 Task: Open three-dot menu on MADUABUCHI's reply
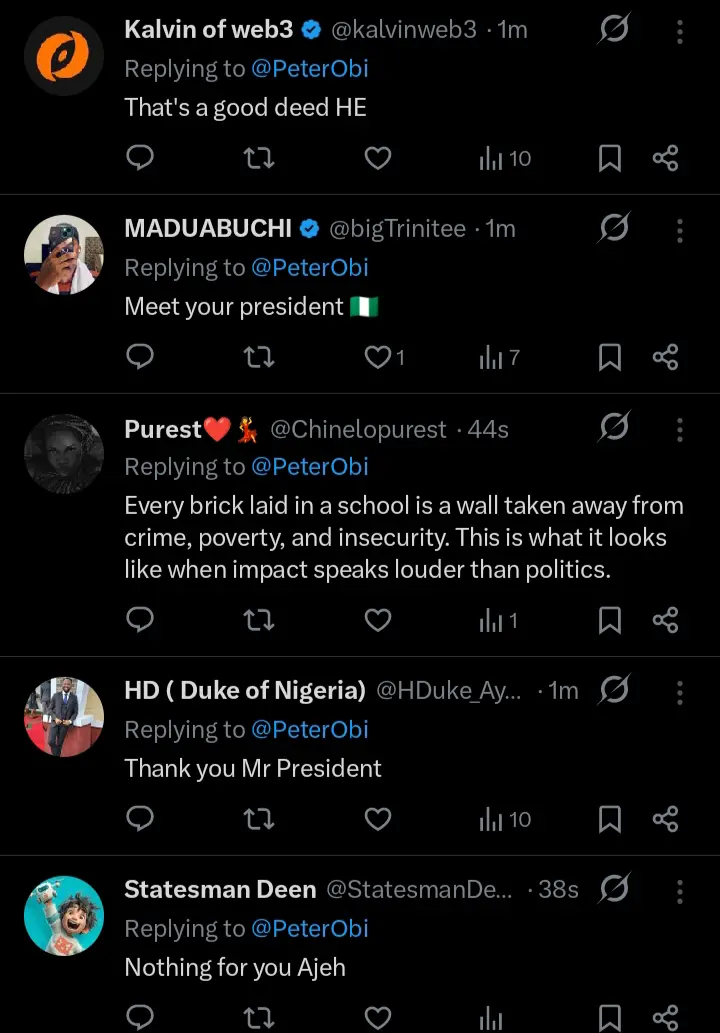pos(680,230)
